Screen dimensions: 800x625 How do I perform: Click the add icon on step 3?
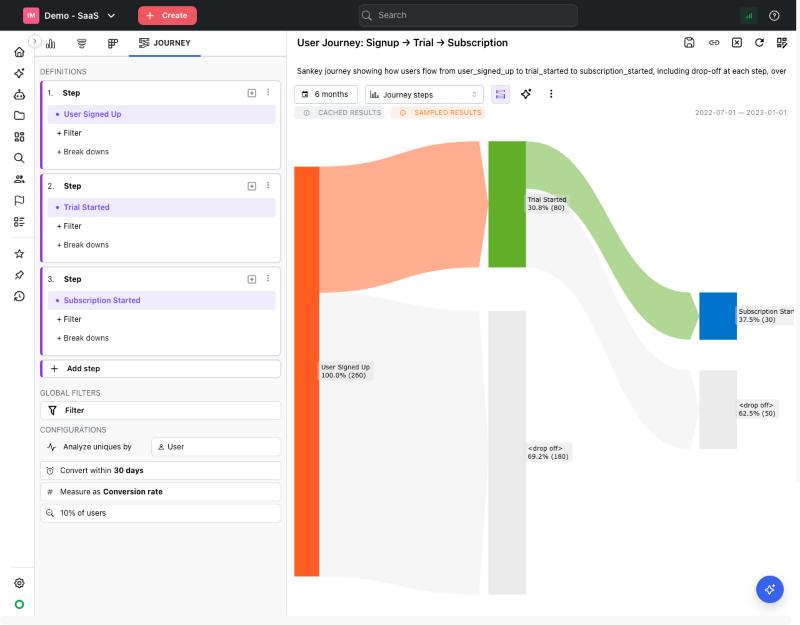[252, 280]
